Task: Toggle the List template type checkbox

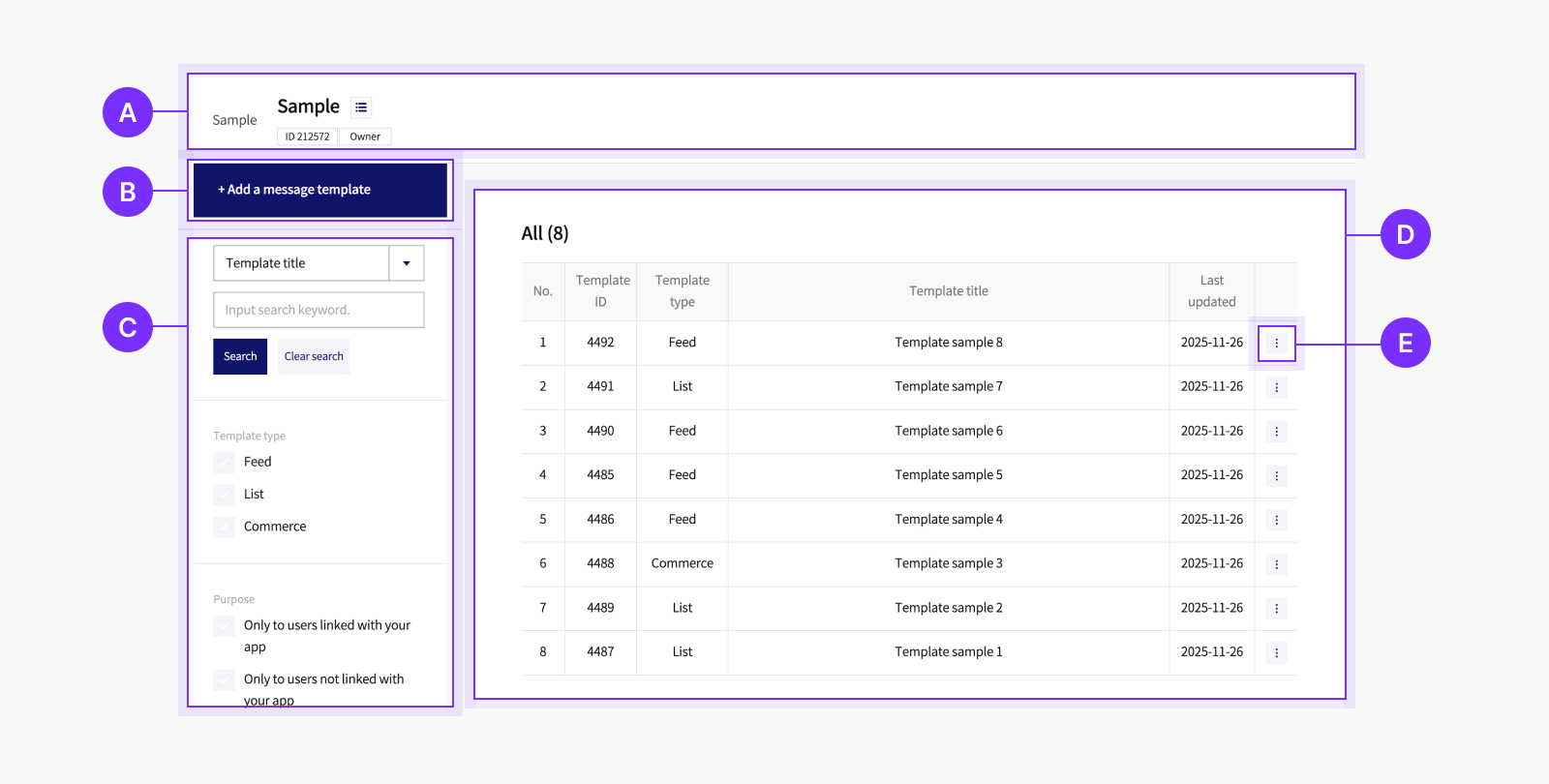Action: point(225,495)
